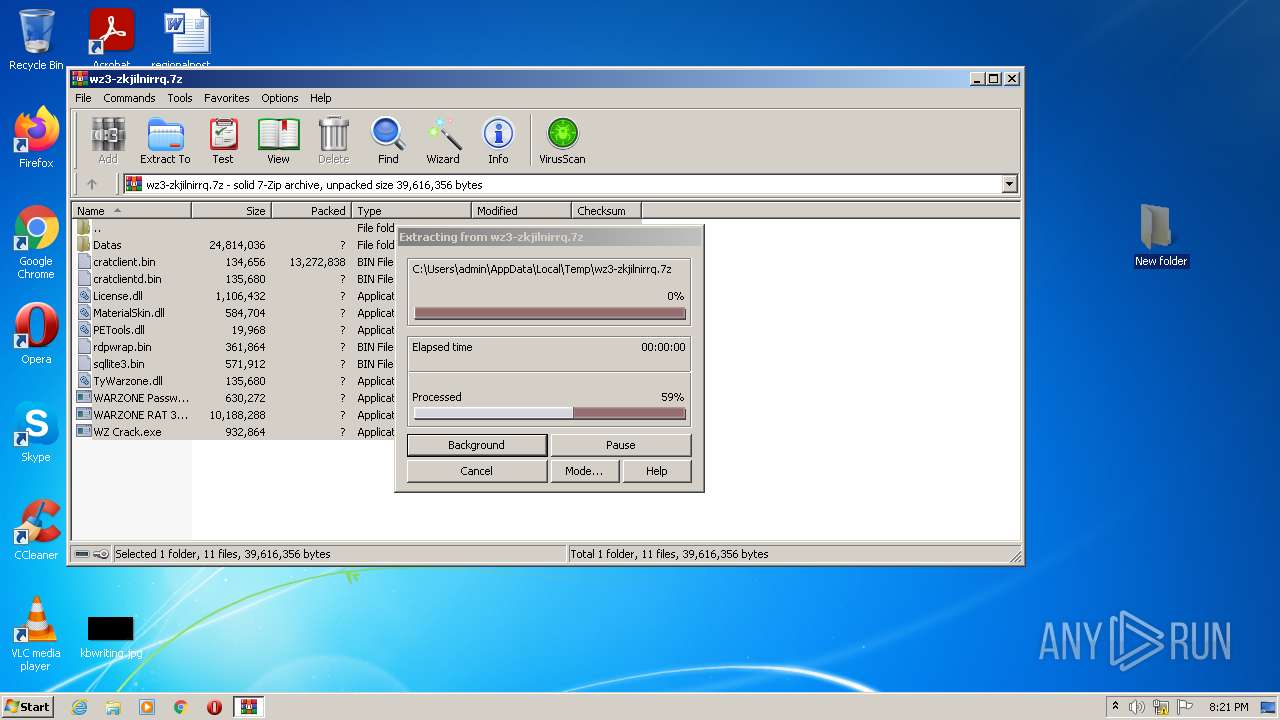Click the volume speaker tray icon

[1137, 707]
